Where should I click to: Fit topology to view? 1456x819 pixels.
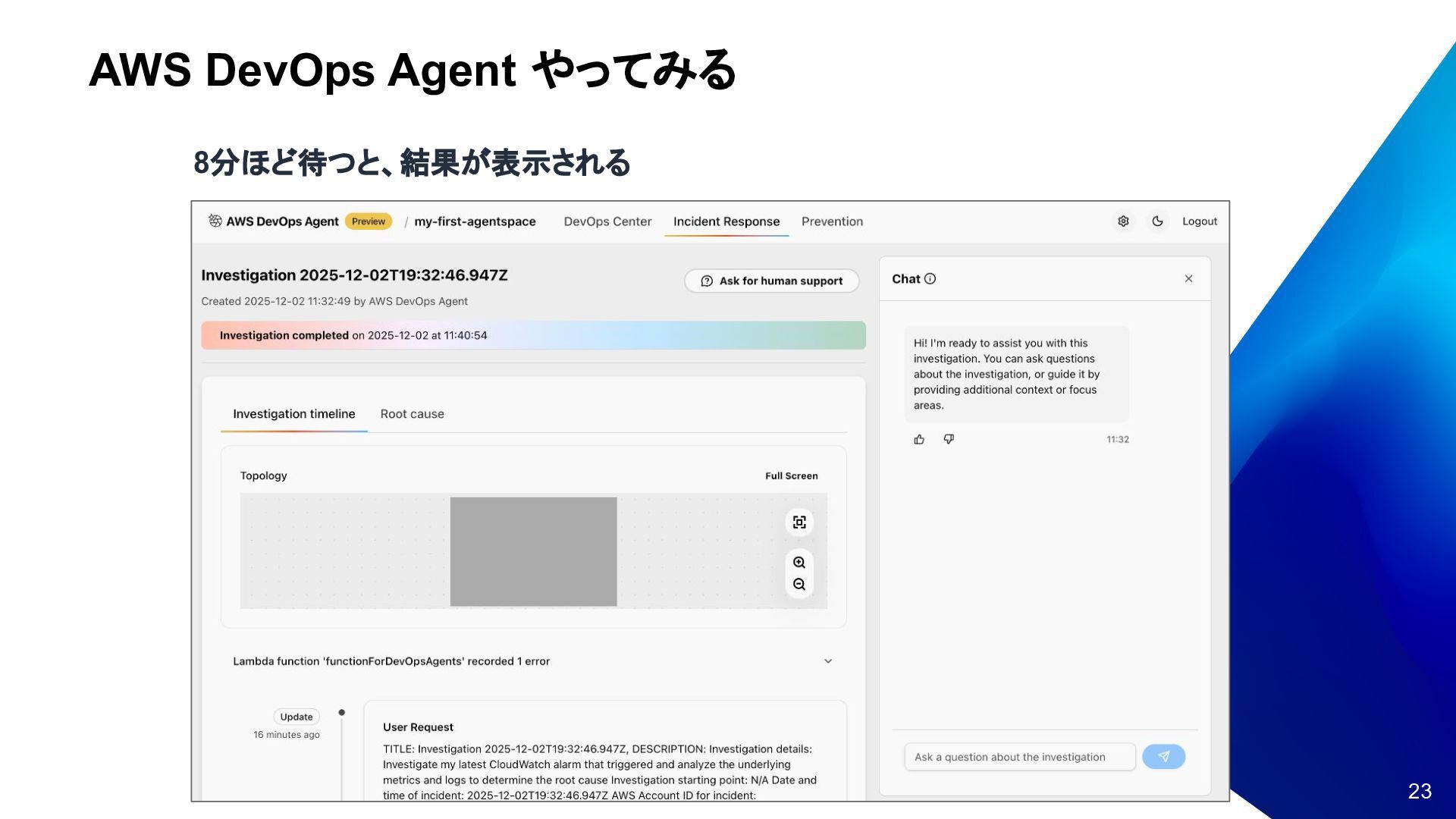tap(799, 522)
